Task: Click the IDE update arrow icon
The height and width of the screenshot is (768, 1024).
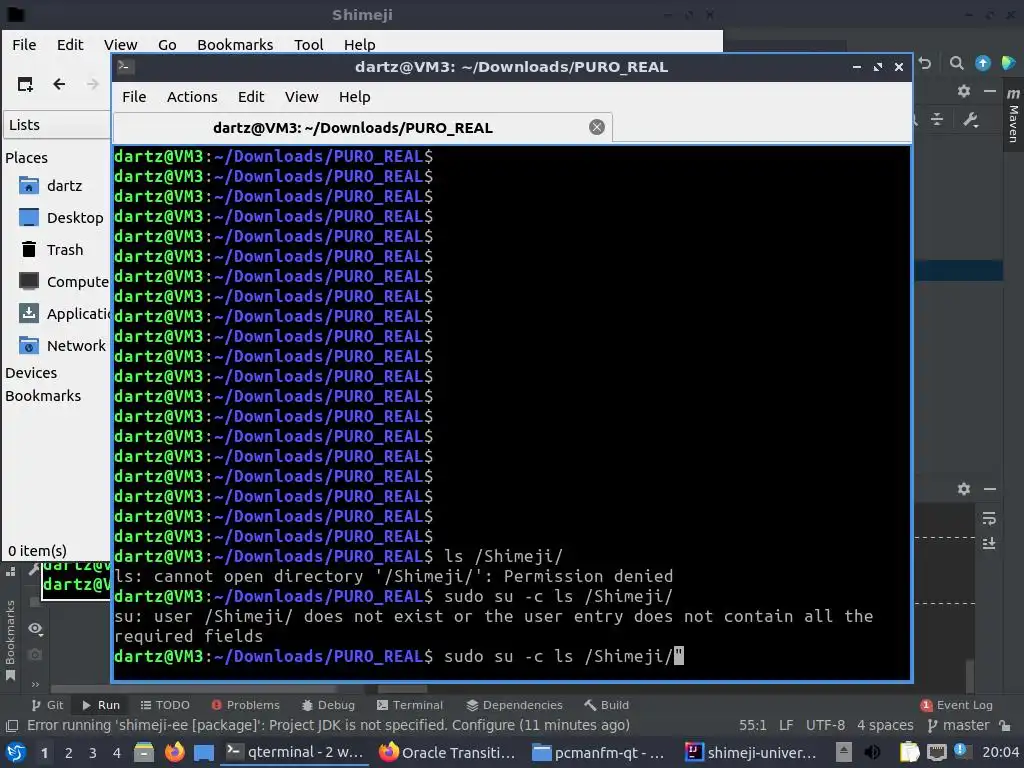Action: 983,63
